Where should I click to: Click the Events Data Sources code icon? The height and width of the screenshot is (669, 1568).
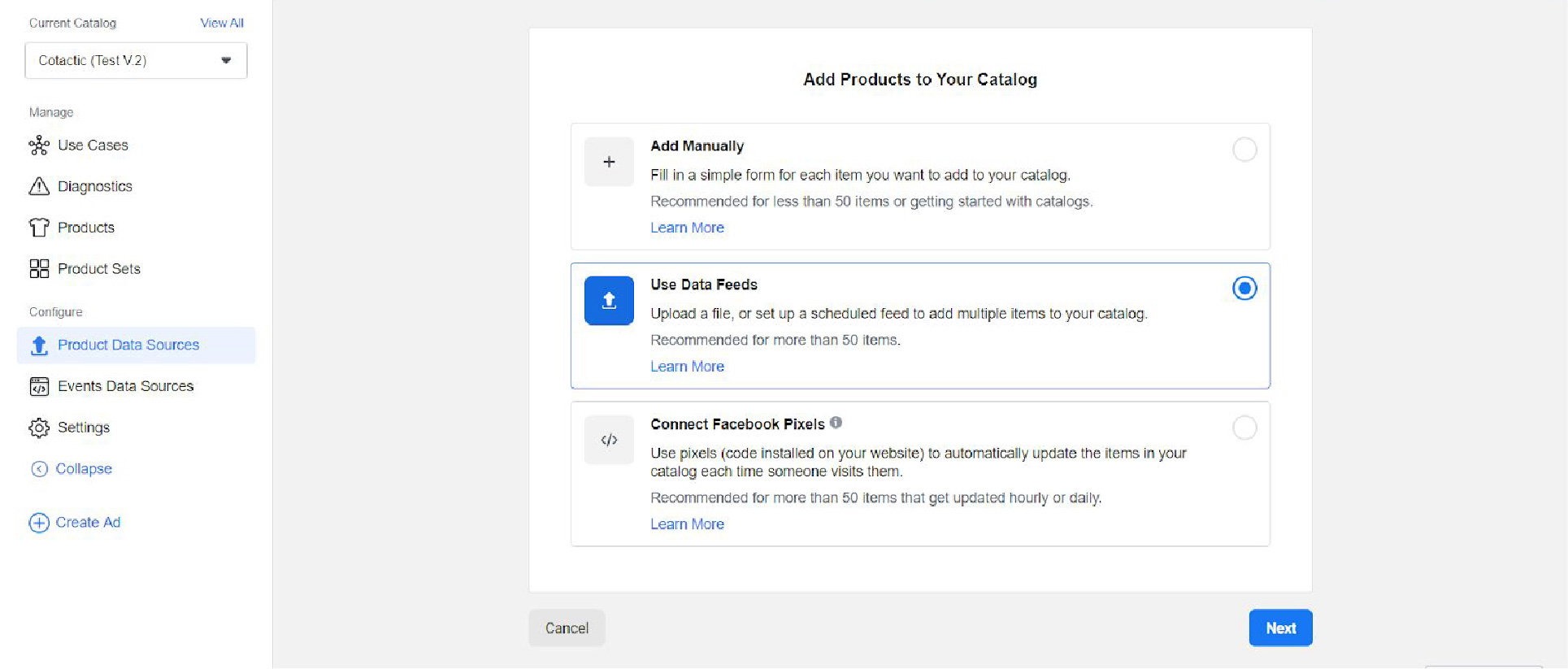pos(38,386)
